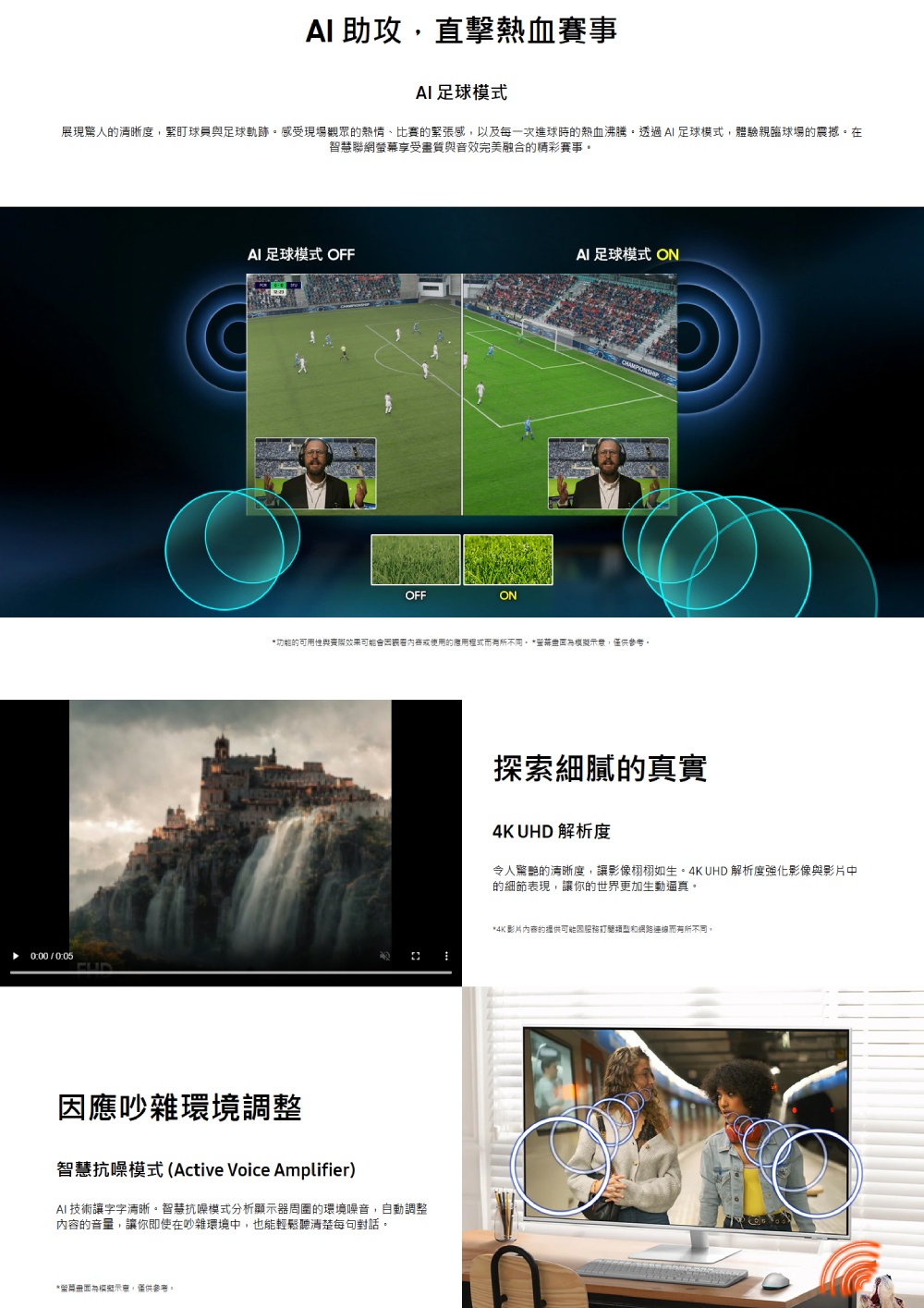Click the 0:00 / 0:05 time display
The width and height of the screenshot is (924, 1308).
(52, 956)
